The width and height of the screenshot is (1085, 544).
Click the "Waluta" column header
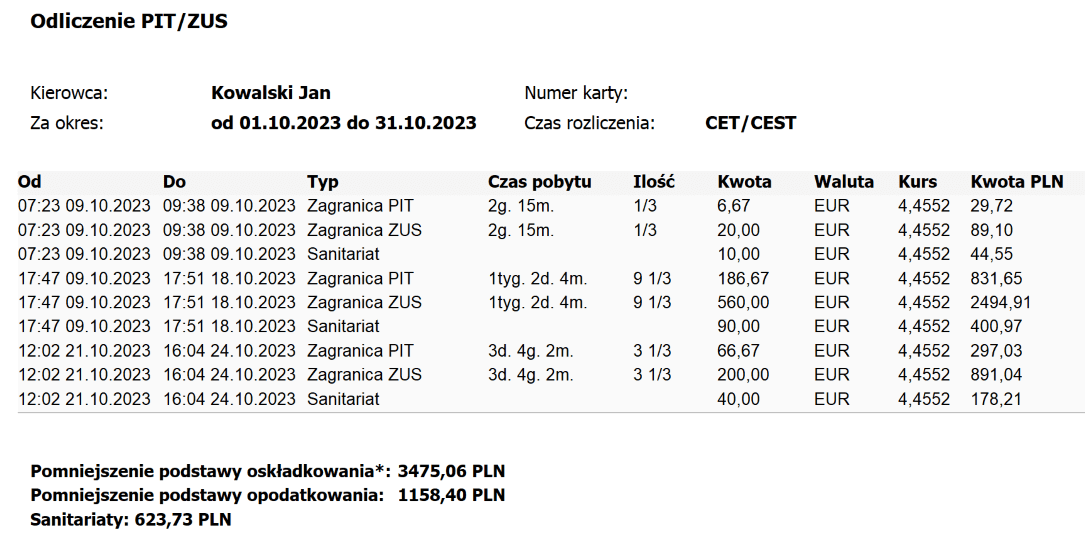(x=844, y=182)
